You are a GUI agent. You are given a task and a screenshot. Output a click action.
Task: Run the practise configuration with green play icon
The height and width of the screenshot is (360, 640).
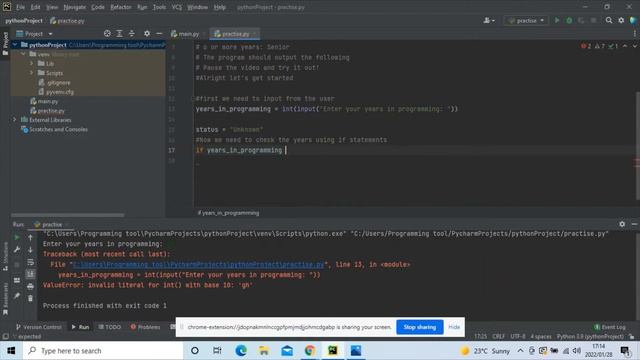[557, 20]
